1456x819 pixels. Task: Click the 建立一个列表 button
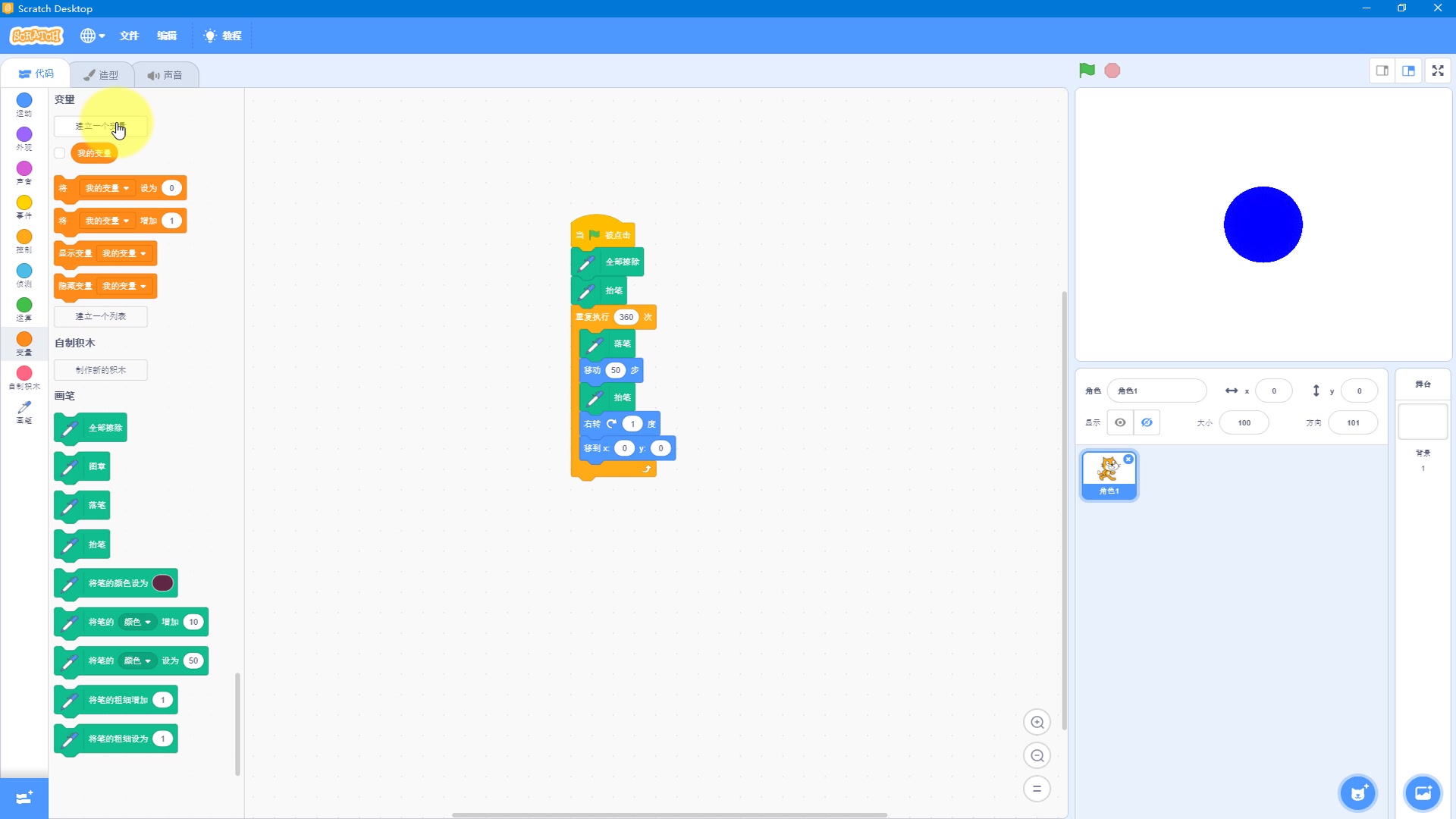[x=101, y=316]
